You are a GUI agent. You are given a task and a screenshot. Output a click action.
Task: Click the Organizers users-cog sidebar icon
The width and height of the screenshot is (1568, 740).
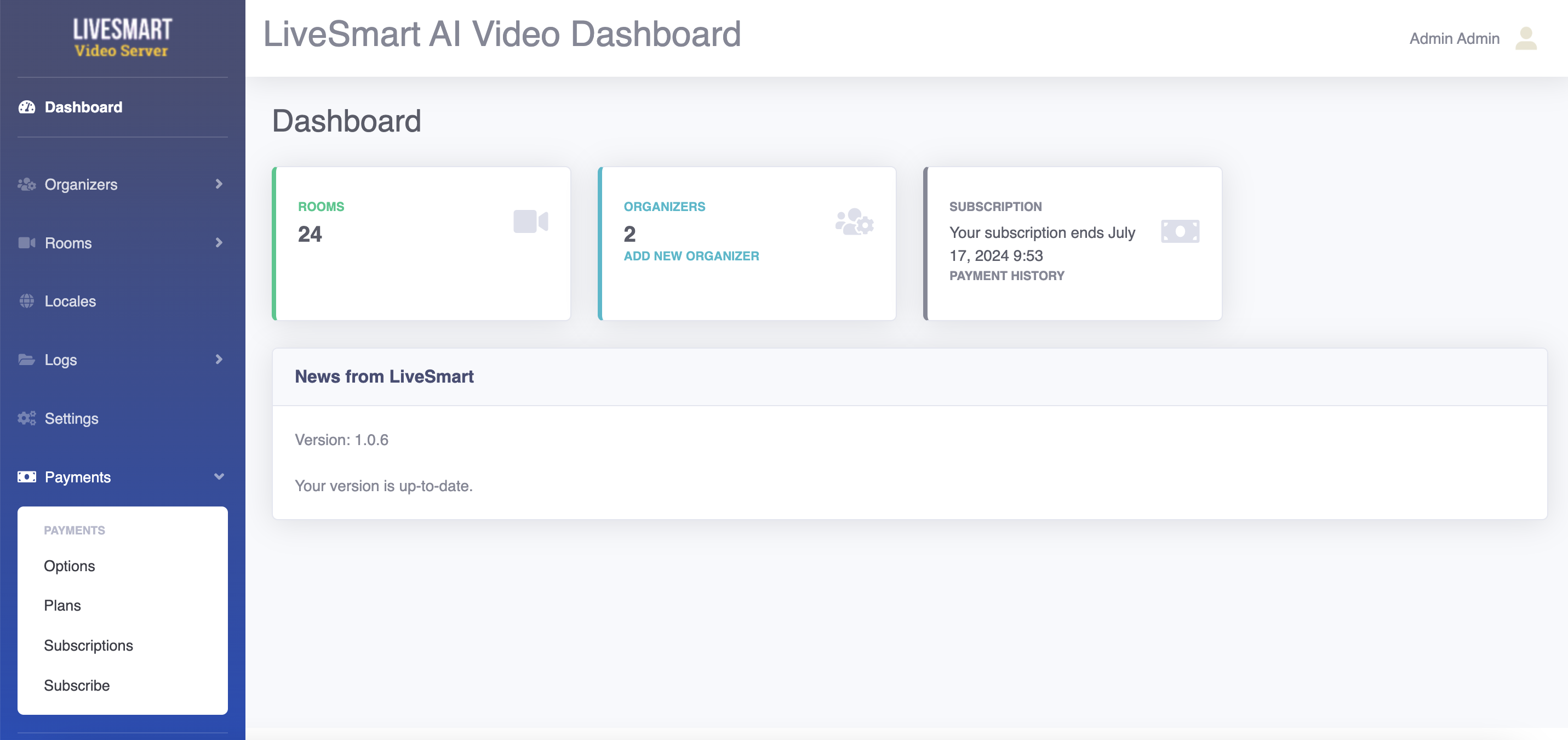pyautogui.click(x=27, y=185)
